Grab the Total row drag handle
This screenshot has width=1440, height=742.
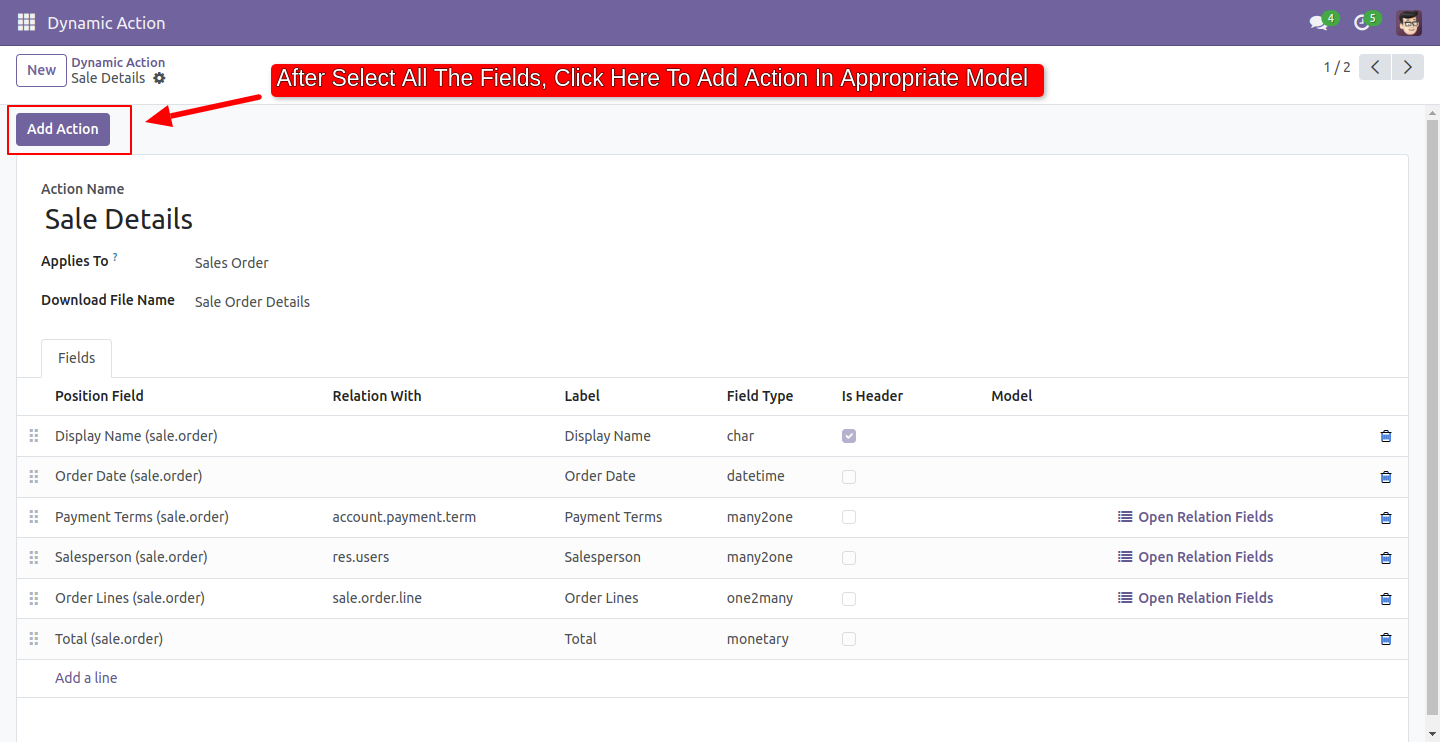click(34, 638)
